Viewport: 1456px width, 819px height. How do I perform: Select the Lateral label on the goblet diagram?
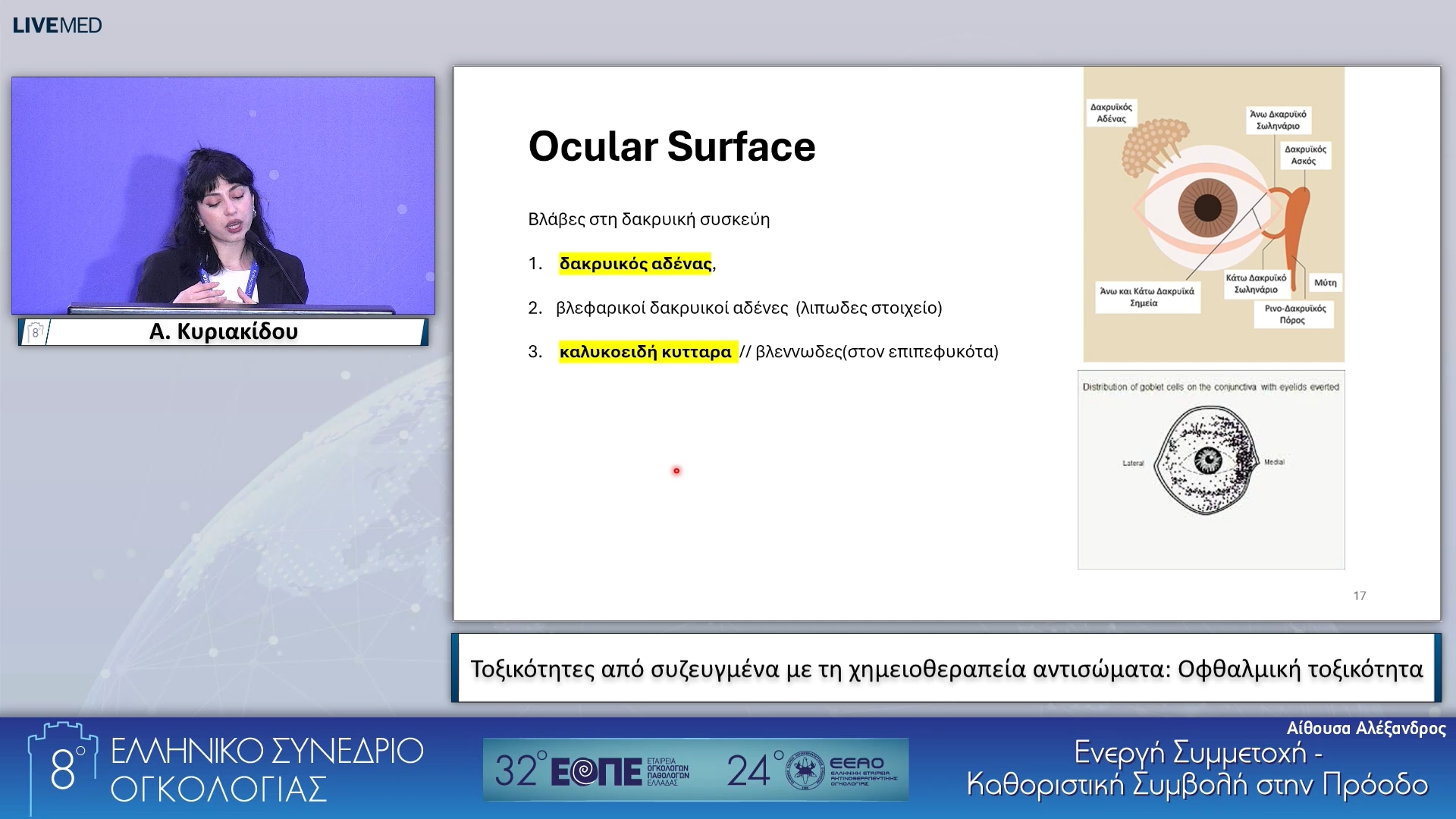[1133, 463]
